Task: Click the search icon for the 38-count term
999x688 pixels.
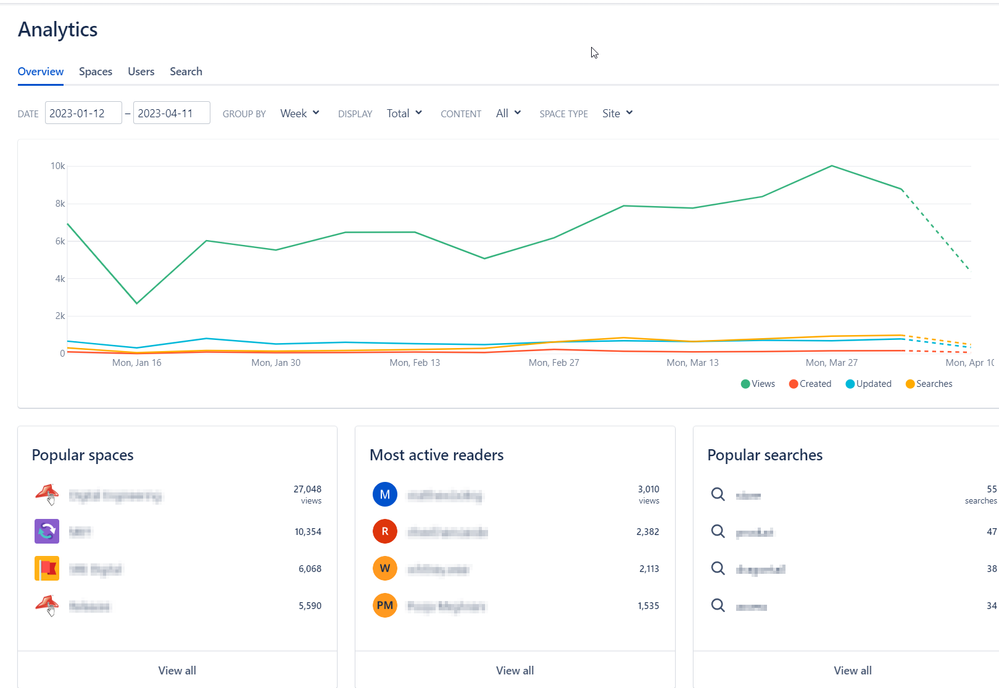Action: click(x=718, y=568)
